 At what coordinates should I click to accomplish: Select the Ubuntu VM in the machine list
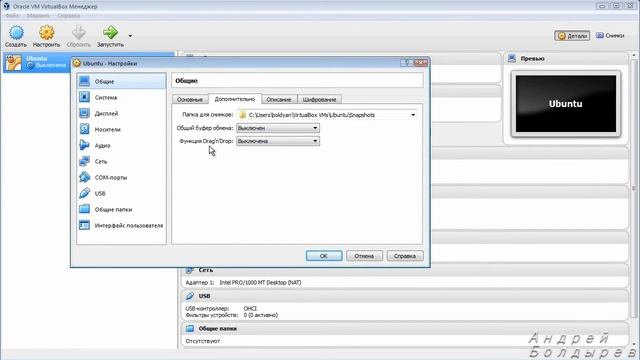coord(88,62)
